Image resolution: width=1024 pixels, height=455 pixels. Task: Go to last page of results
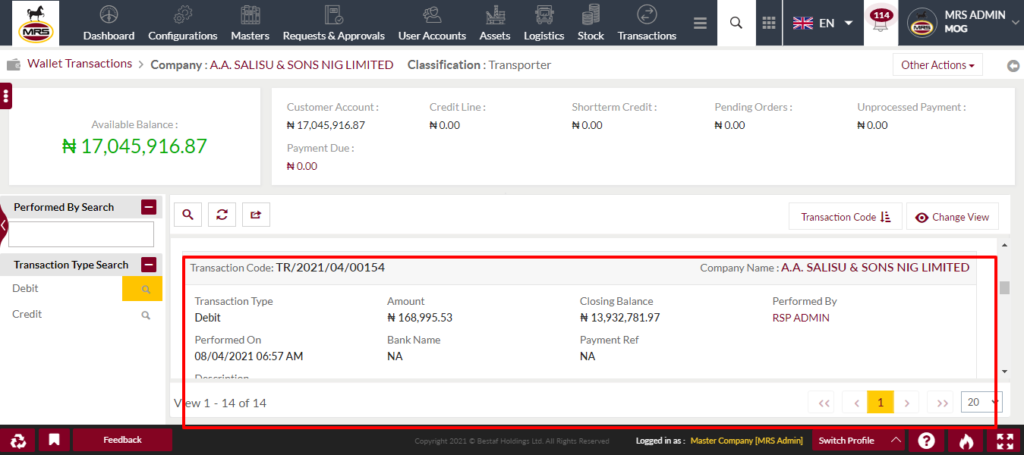click(942, 403)
